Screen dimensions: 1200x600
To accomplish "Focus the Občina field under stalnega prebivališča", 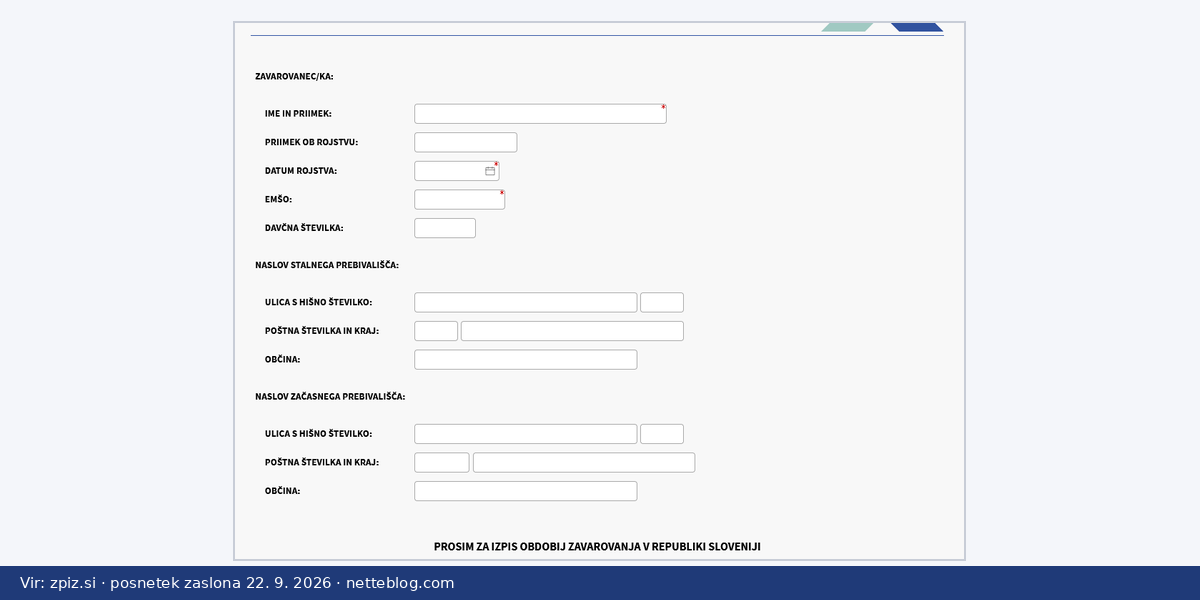I will 526,359.
